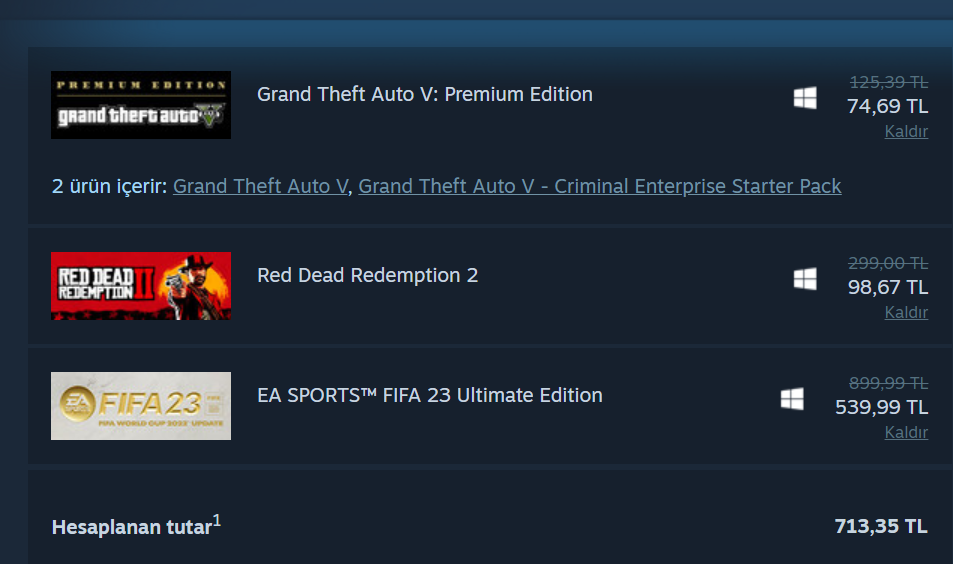Image resolution: width=953 pixels, height=564 pixels.
Task: Click the Windows icon beside FIFA 23
Action: click(x=792, y=399)
